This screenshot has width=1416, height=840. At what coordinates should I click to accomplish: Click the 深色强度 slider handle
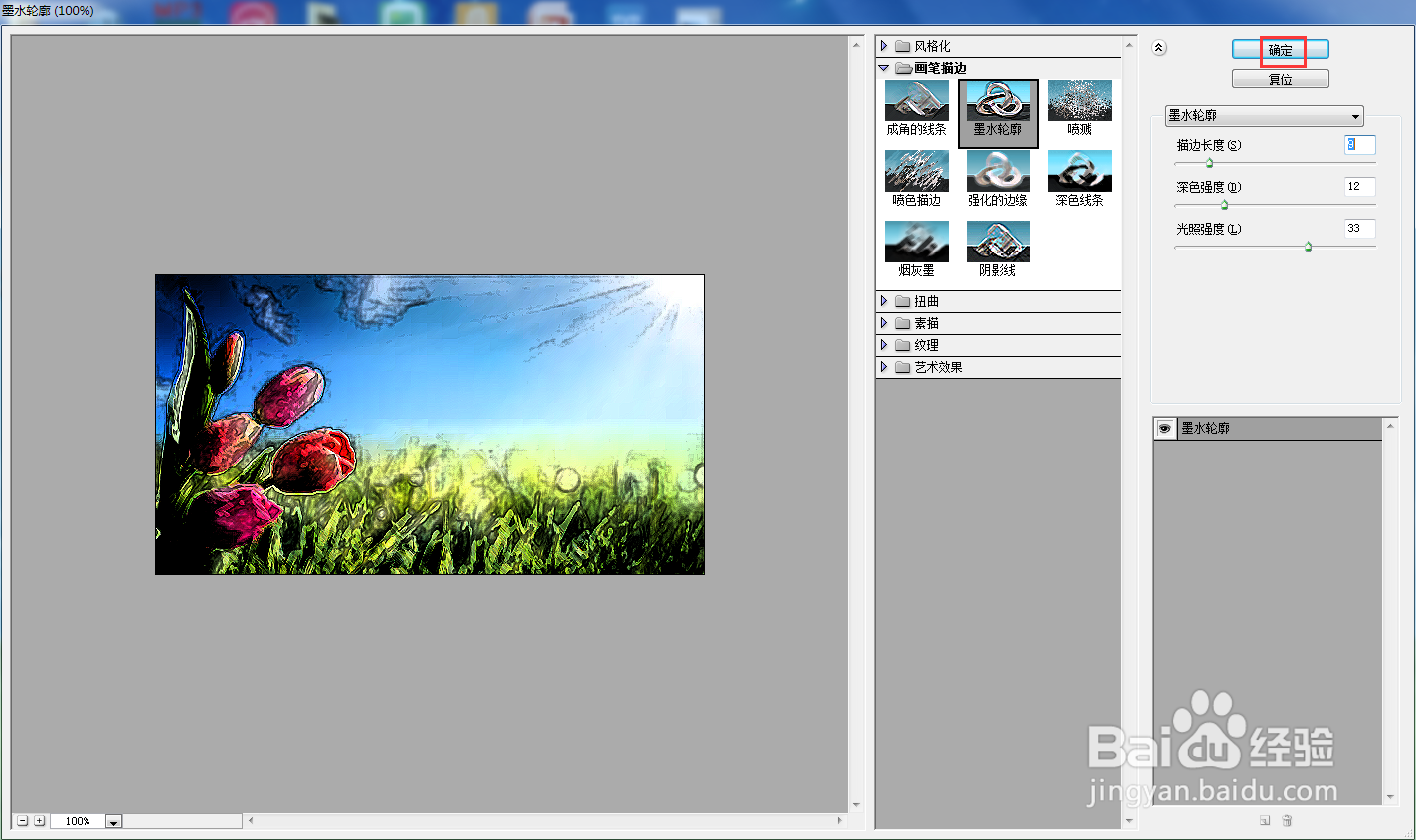point(1224,205)
